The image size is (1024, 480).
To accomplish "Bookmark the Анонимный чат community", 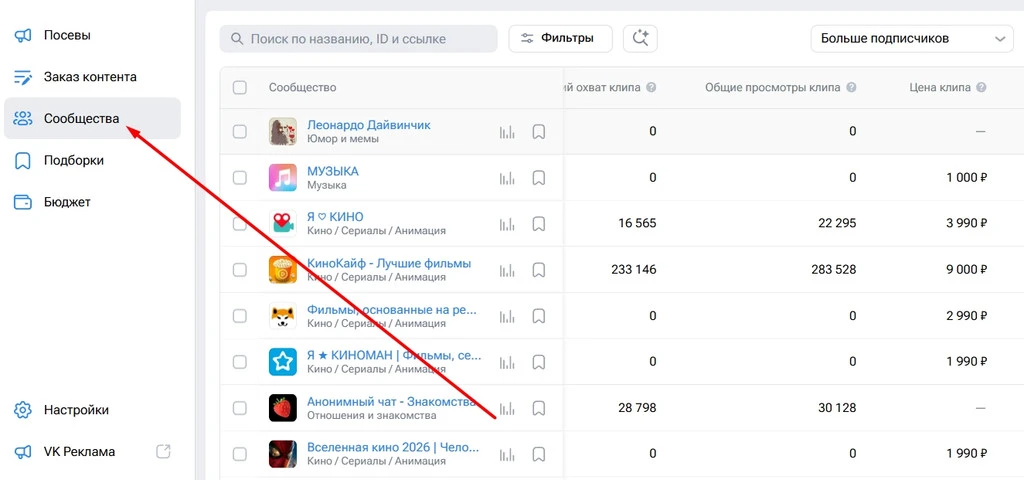I will click(538, 408).
